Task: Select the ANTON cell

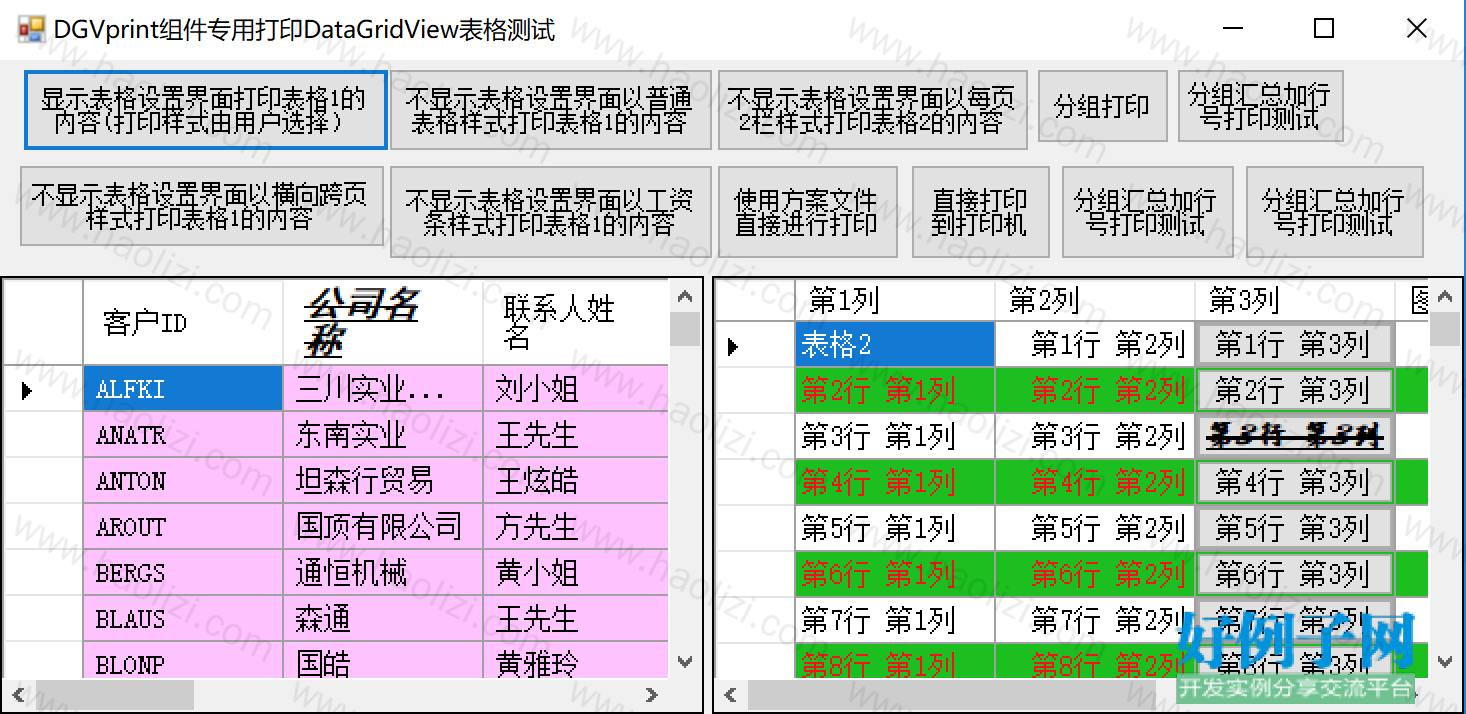Action: click(x=183, y=480)
